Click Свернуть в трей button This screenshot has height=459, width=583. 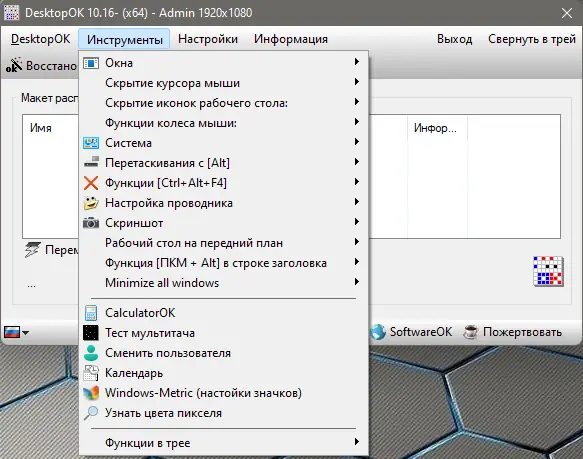(532, 39)
